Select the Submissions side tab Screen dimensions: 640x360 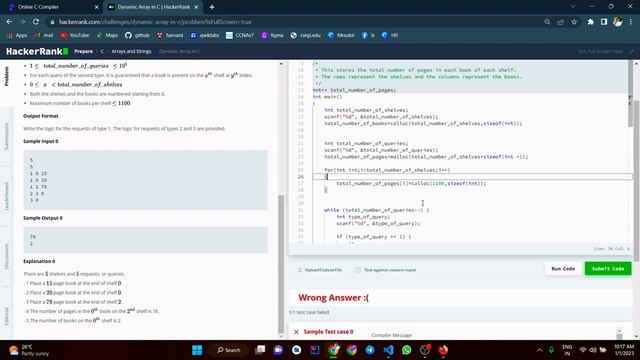[7, 136]
